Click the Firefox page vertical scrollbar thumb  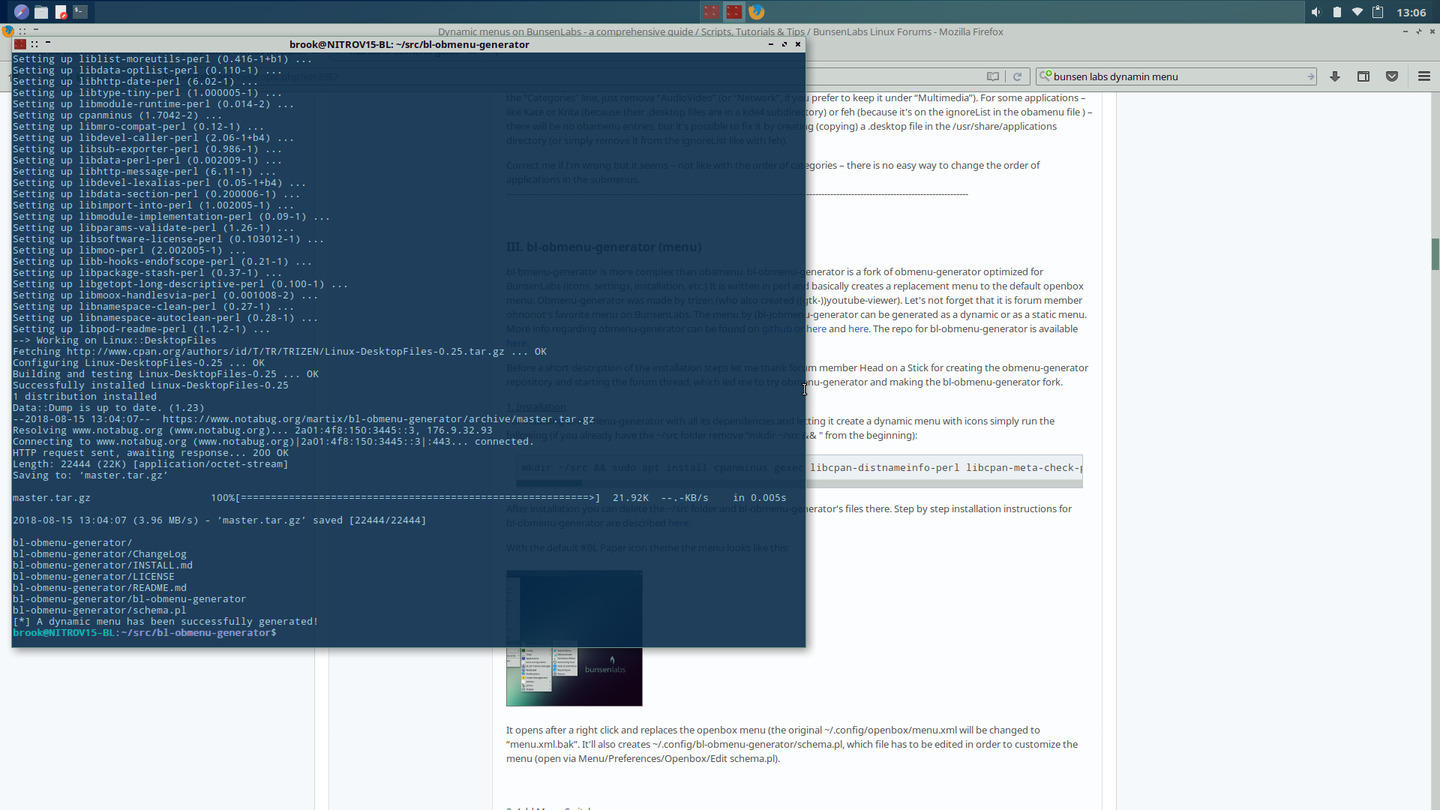[x=1435, y=254]
